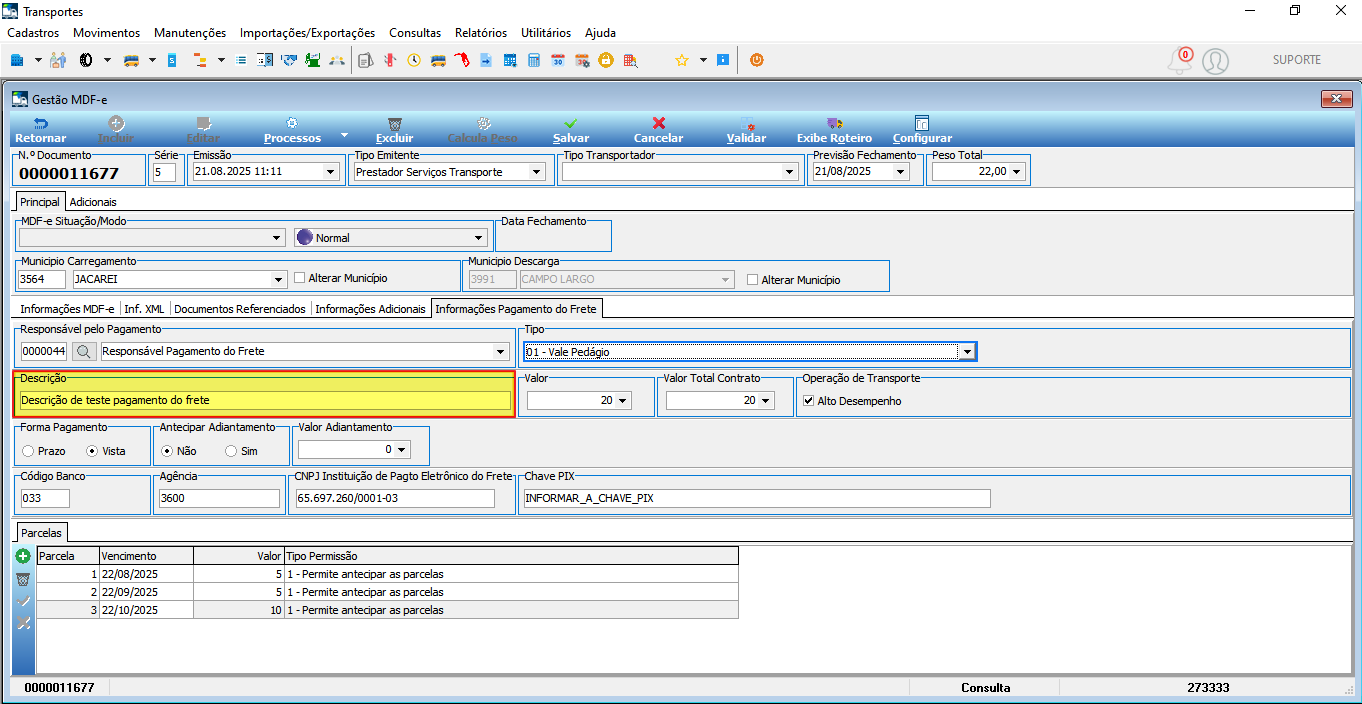Click the Validar toolbar icon

click(x=746, y=123)
